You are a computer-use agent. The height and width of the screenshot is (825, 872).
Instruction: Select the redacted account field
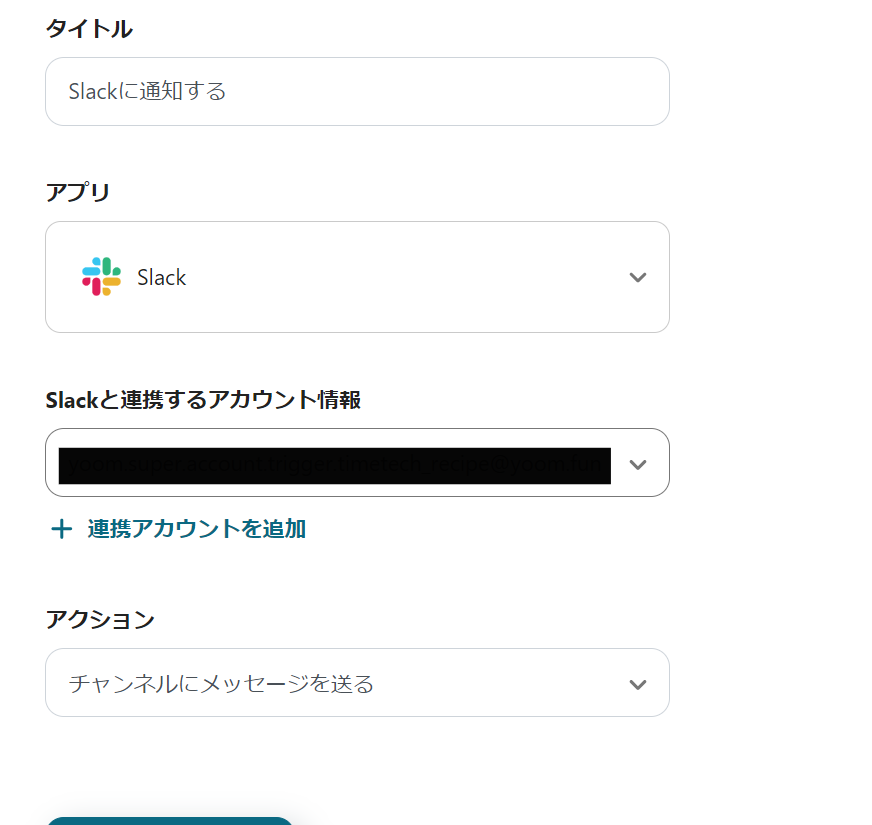[x=357, y=462]
